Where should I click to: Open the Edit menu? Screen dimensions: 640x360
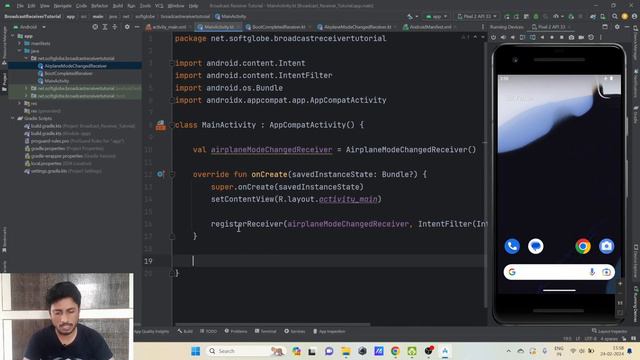(31, 6)
